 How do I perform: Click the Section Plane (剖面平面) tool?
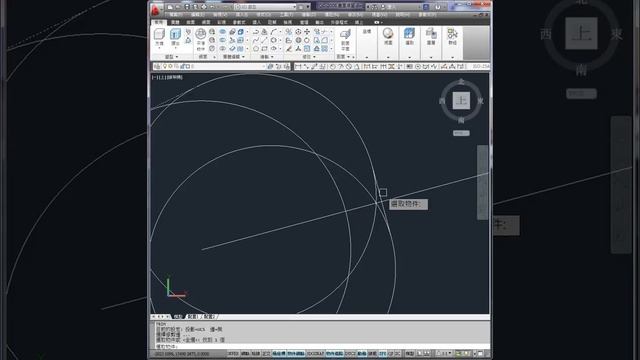tap(345, 39)
